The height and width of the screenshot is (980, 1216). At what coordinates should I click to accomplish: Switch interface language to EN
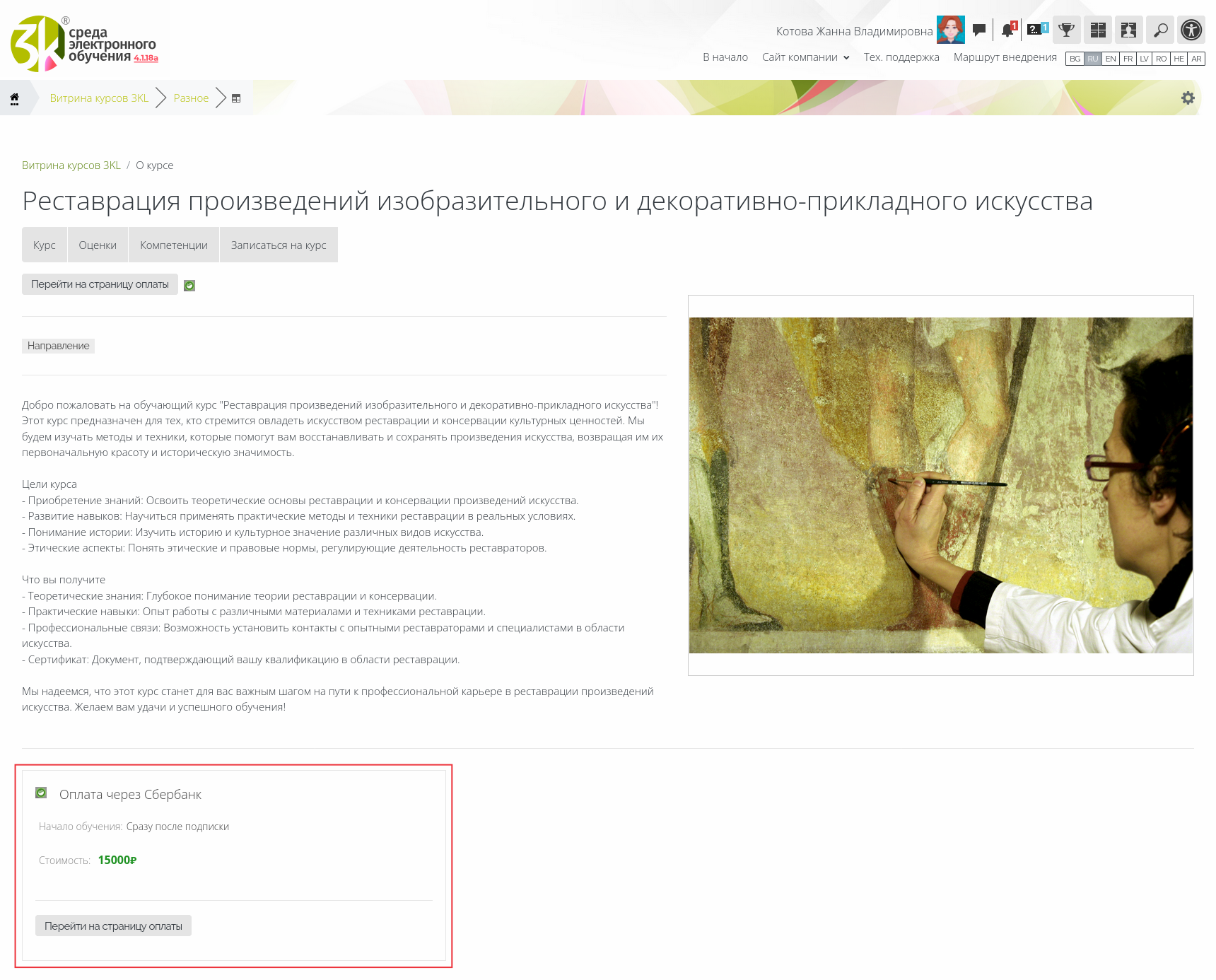point(1111,59)
